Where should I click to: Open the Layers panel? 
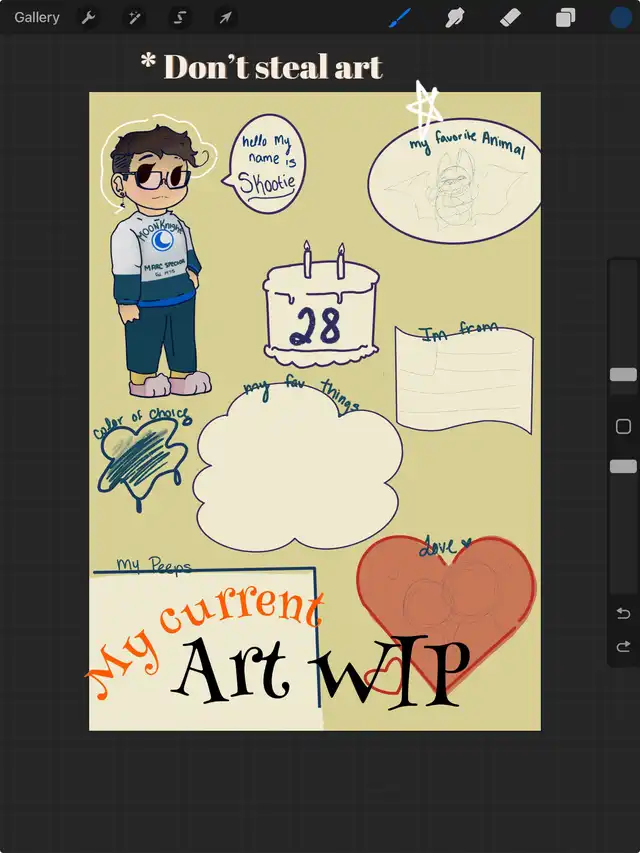pos(565,17)
